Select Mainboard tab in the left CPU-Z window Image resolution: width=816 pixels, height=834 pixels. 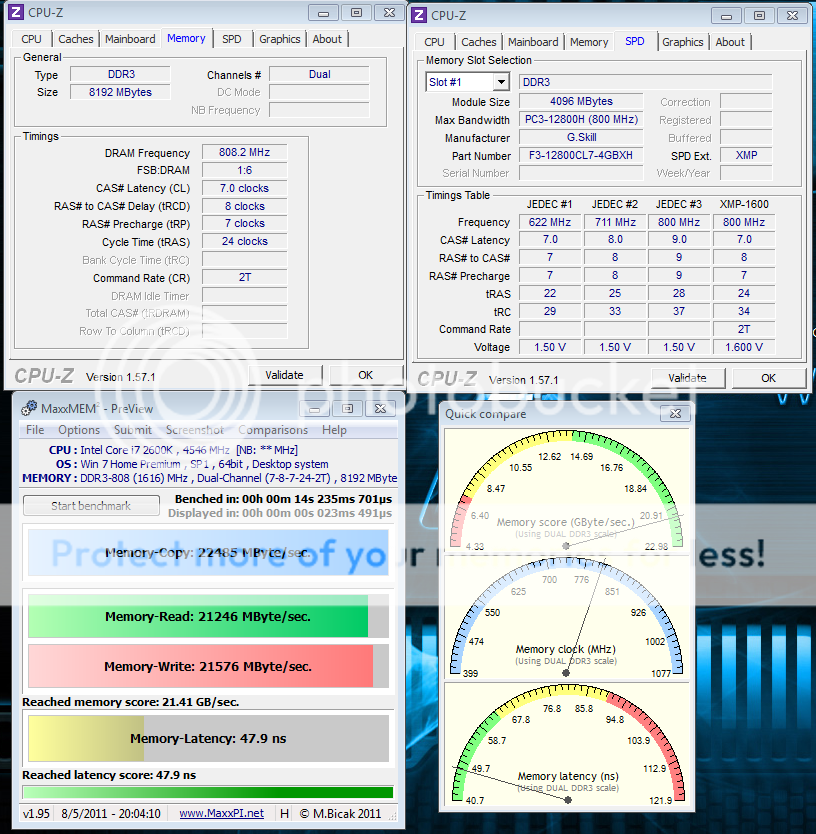coord(130,39)
